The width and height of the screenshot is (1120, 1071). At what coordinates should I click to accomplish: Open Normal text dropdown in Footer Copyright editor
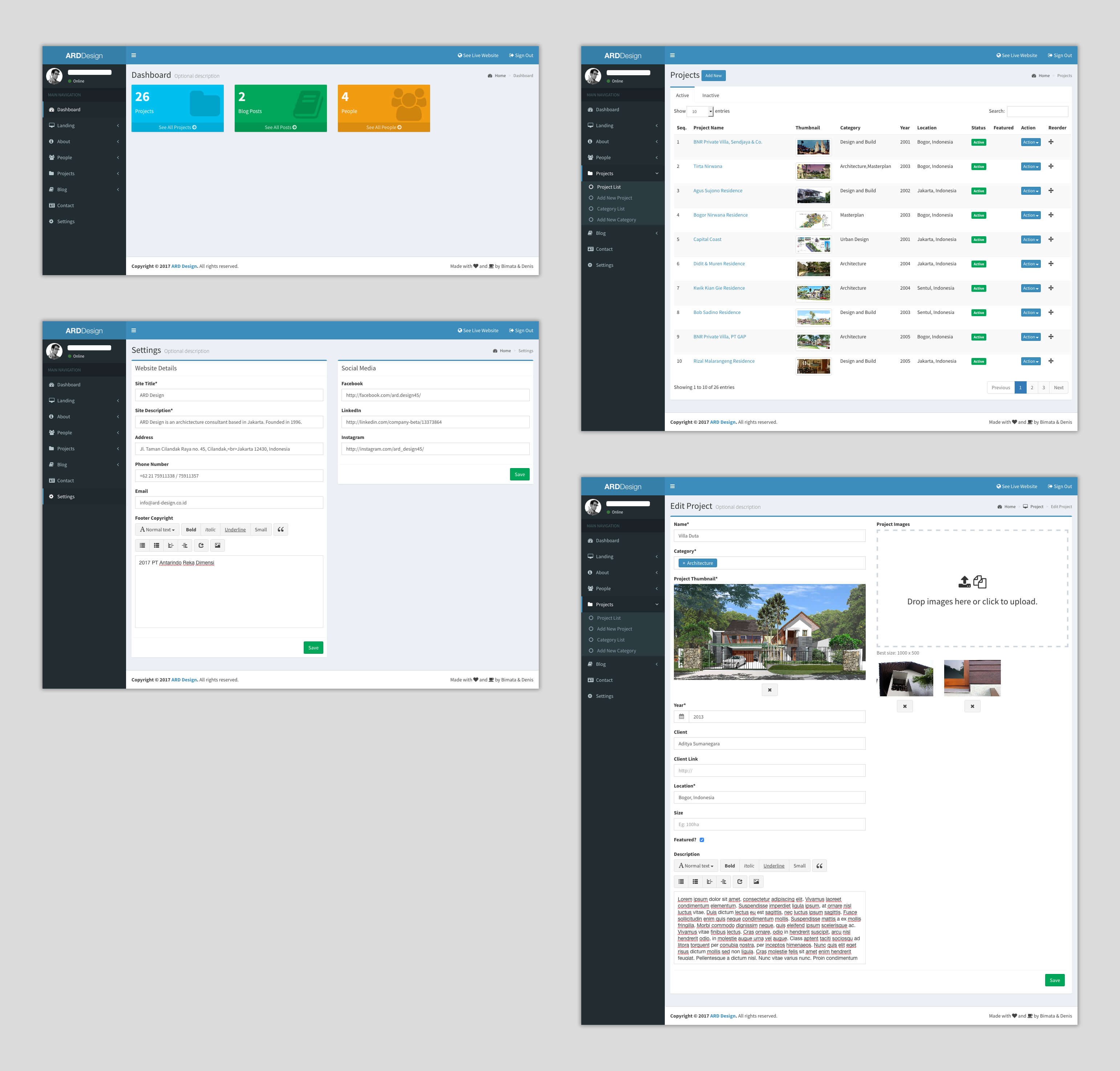157,530
